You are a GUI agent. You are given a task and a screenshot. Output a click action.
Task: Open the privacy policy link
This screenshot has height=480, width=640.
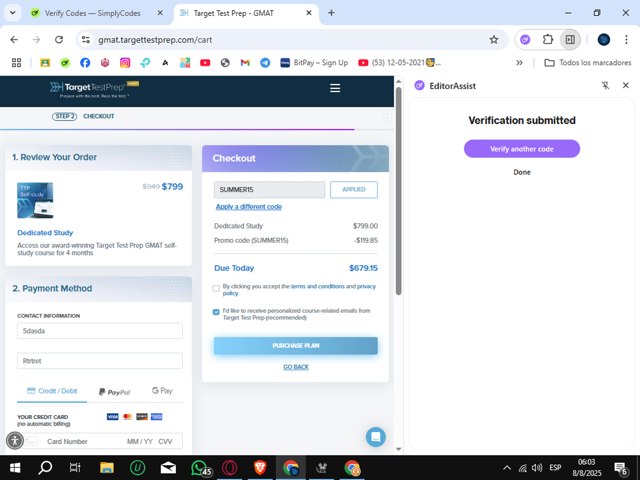point(366,286)
